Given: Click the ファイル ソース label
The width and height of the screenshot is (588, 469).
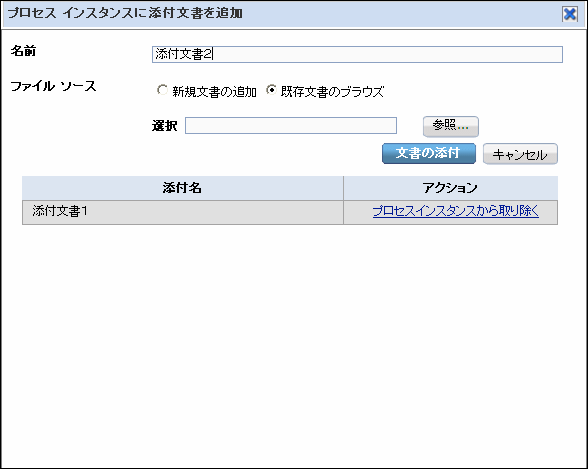Looking at the screenshot, I should (x=53, y=87).
